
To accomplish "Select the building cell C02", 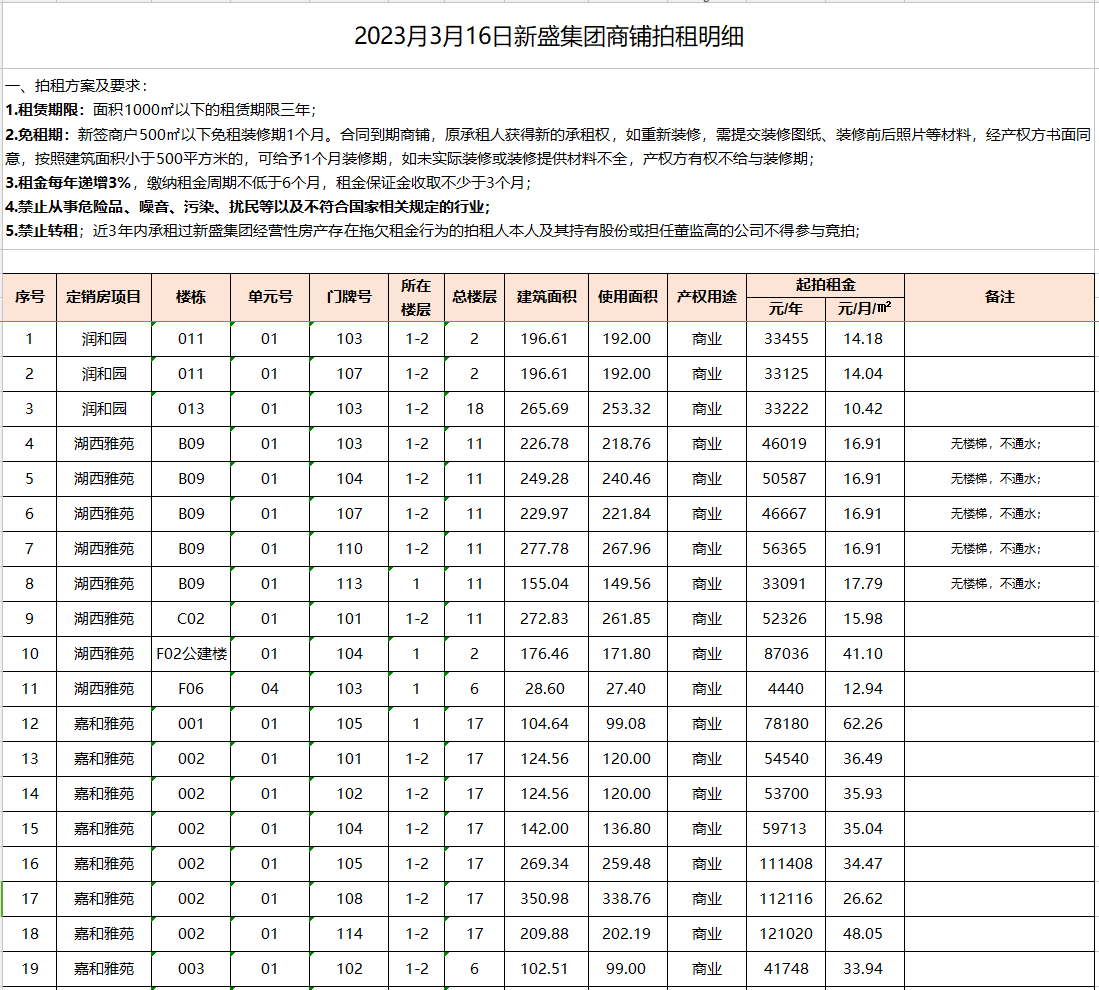I will click(191, 619).
